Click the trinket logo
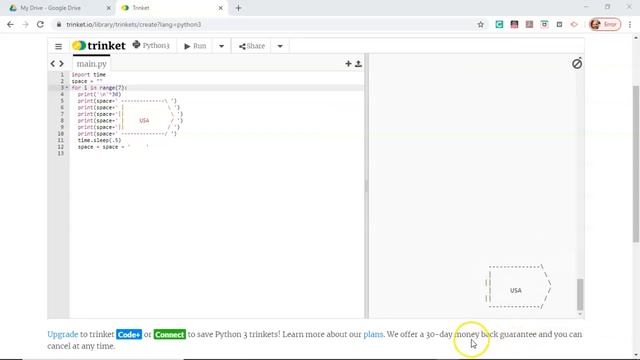This screenshot has height=360, width=640. pyautogui.click(x=99, y=46)
